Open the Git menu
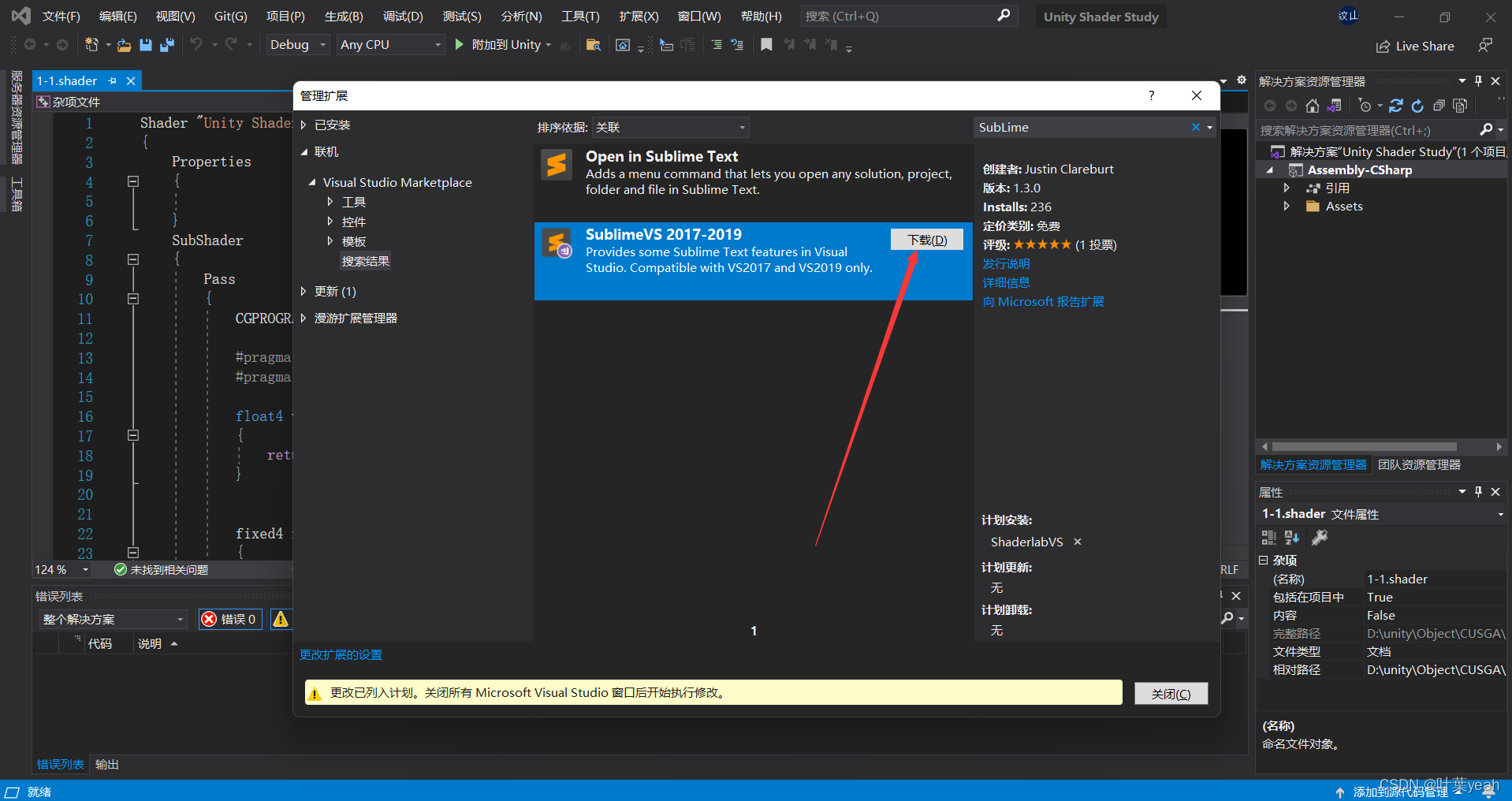1512x801 pixels. pyautogui.click(x=231, y=16)
